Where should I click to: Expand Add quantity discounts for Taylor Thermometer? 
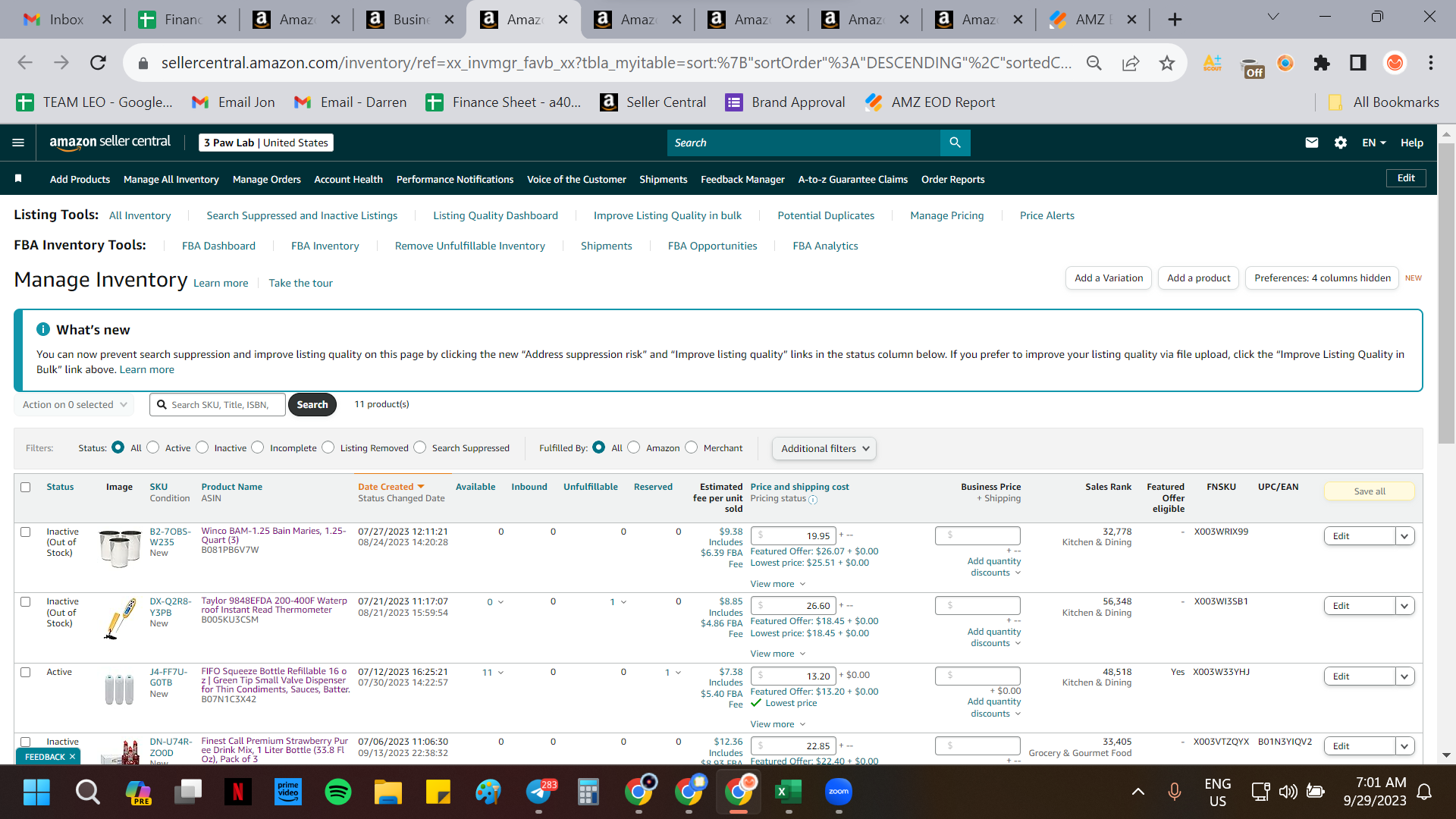[x=994, y=637]
